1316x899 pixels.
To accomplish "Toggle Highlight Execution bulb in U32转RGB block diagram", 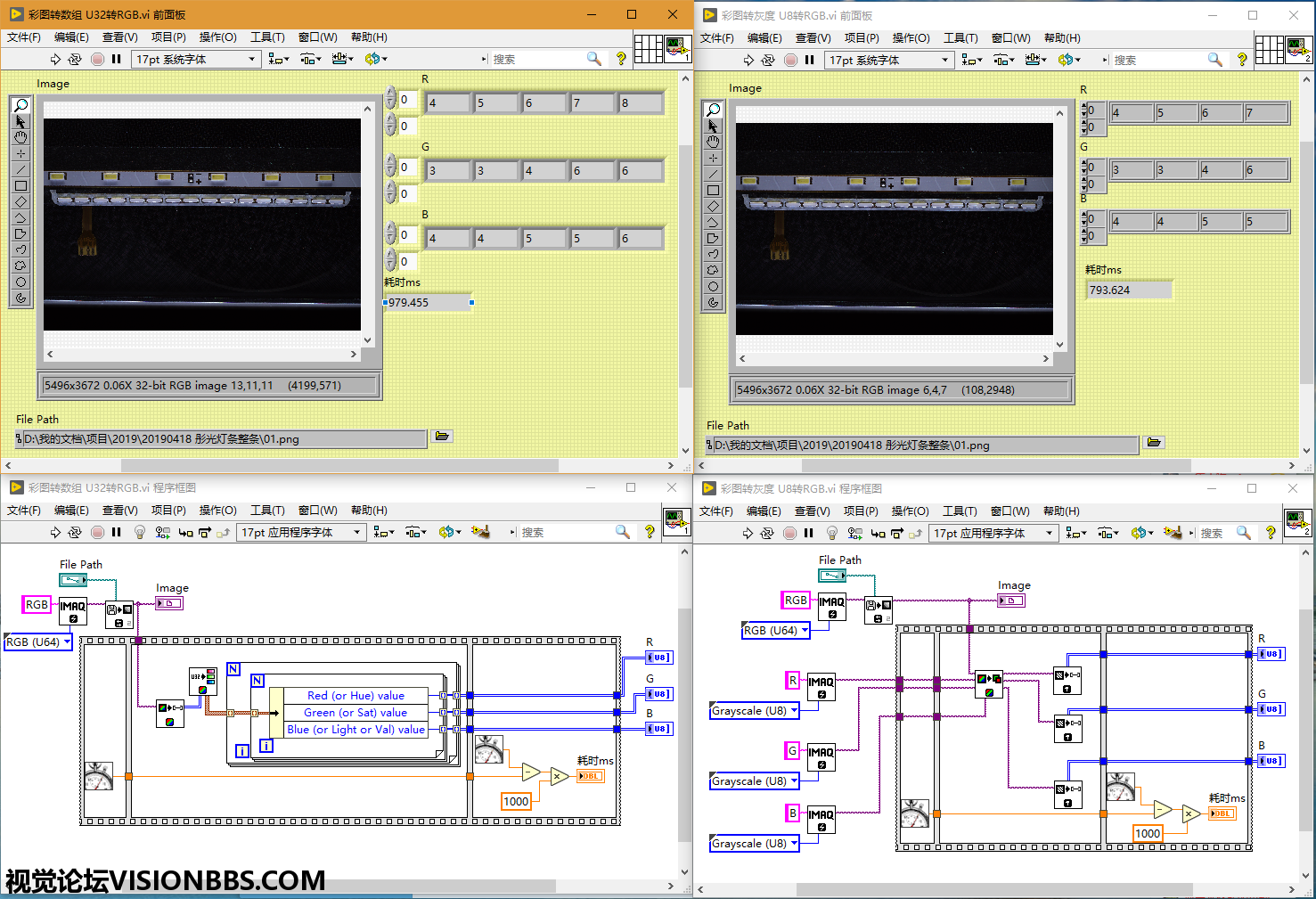I will click(139, 532).
